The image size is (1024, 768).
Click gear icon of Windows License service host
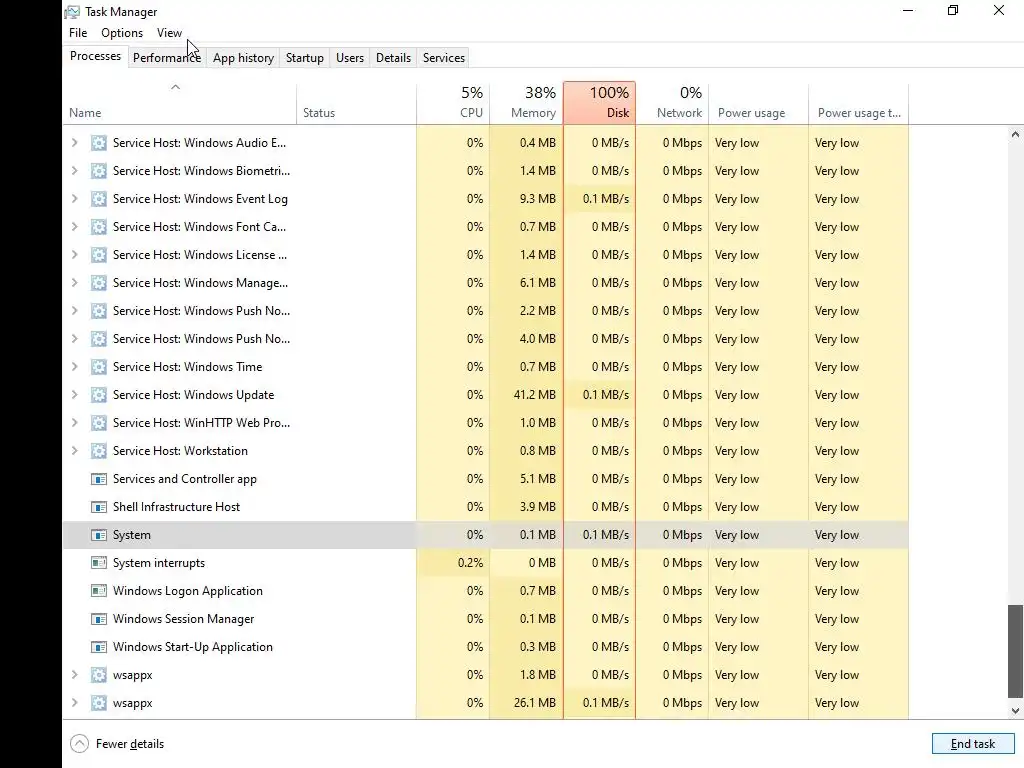tap(99, 255)
